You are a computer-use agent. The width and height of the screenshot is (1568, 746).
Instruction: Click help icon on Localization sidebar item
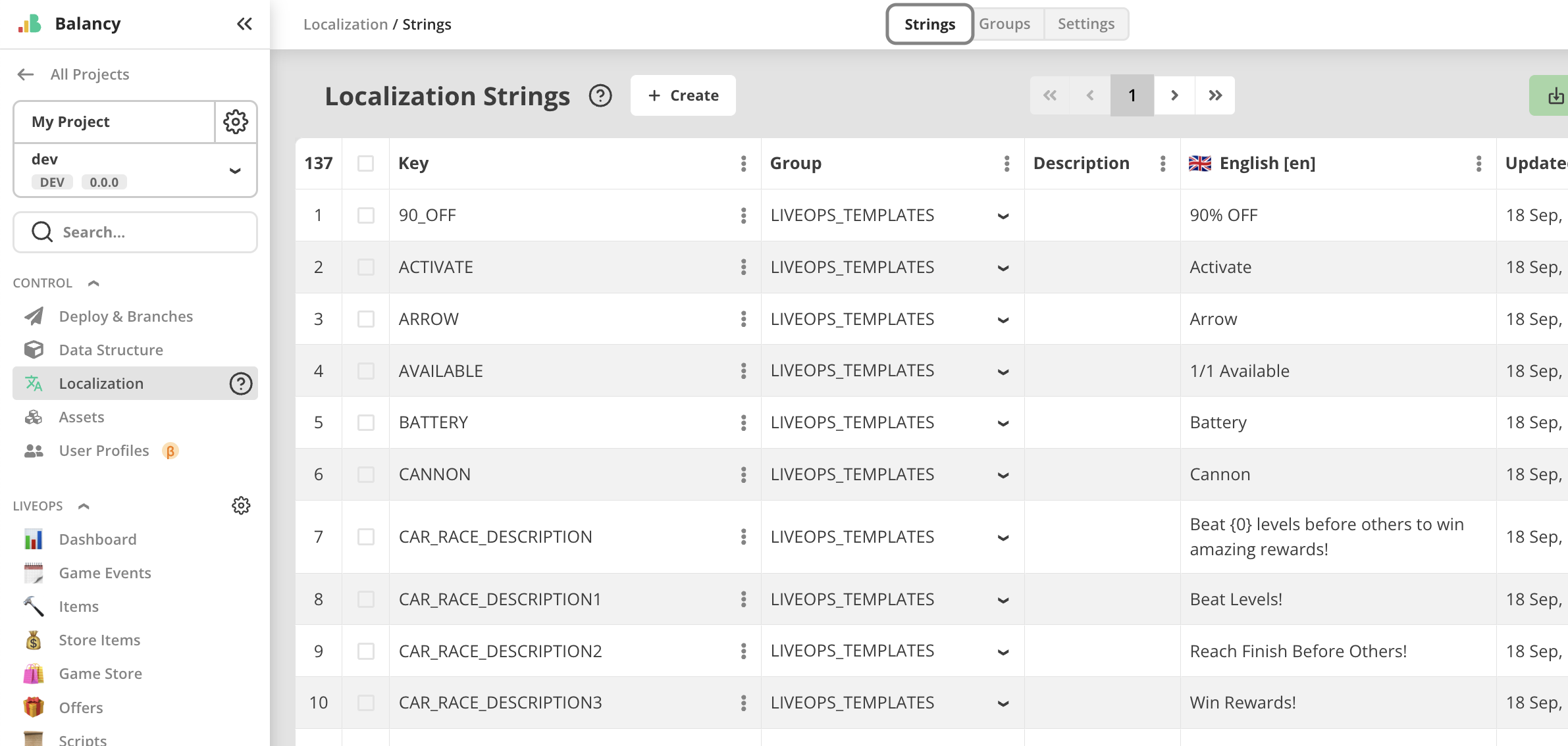(x=241, y=384)
